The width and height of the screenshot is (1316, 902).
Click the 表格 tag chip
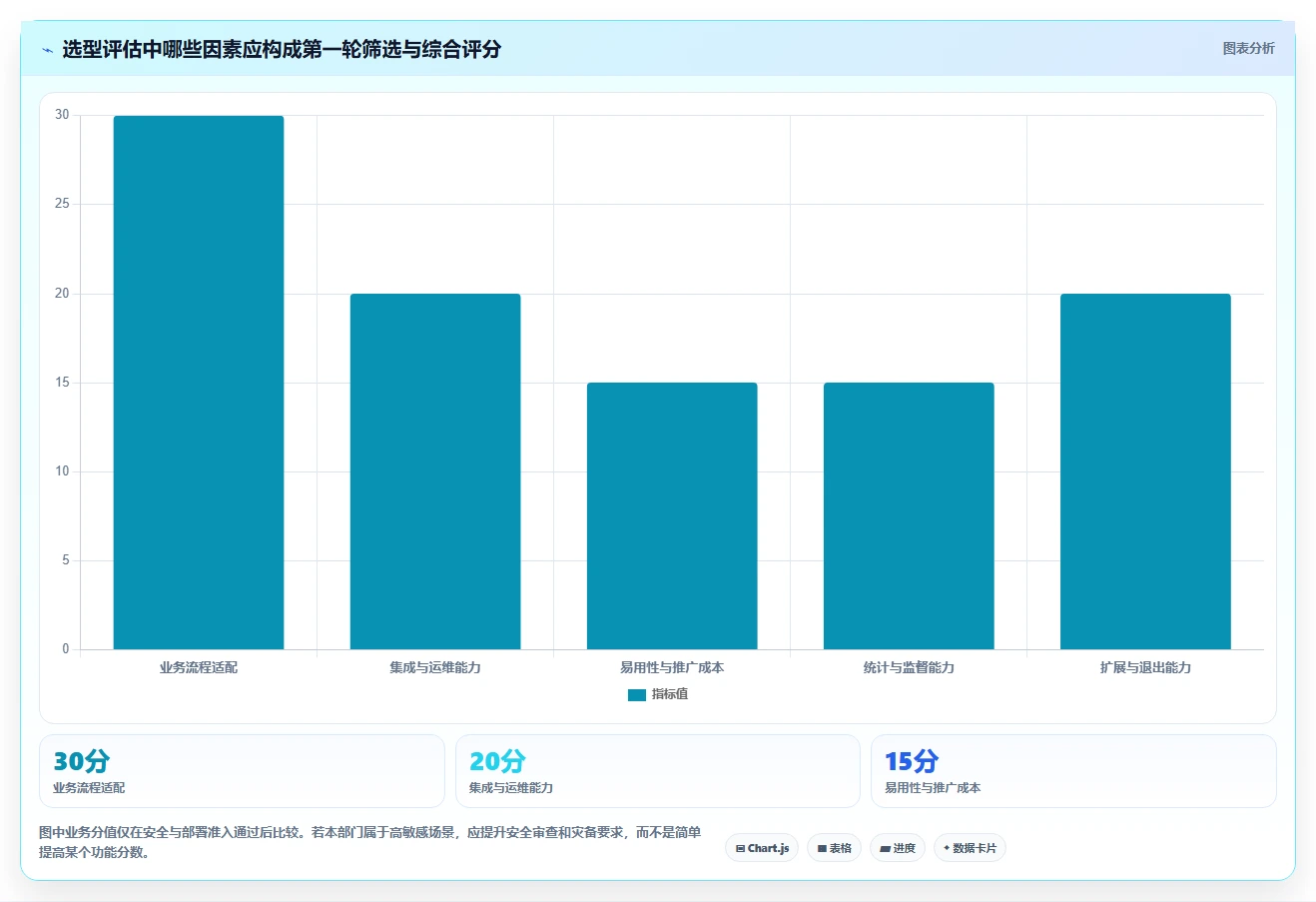coord(834,848)
